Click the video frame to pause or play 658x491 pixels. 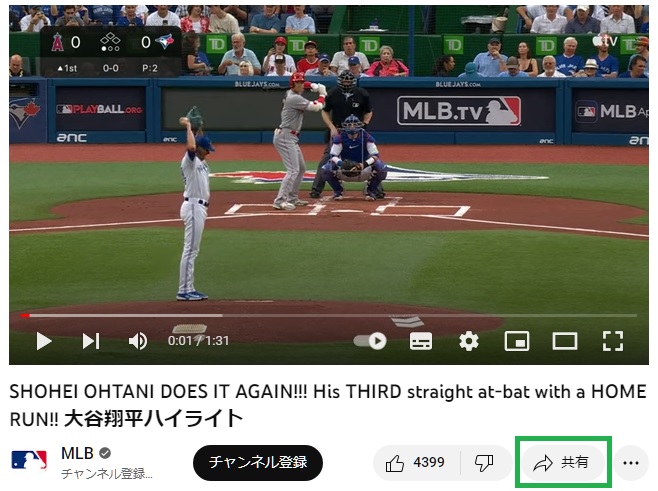(x=329, y=168)
